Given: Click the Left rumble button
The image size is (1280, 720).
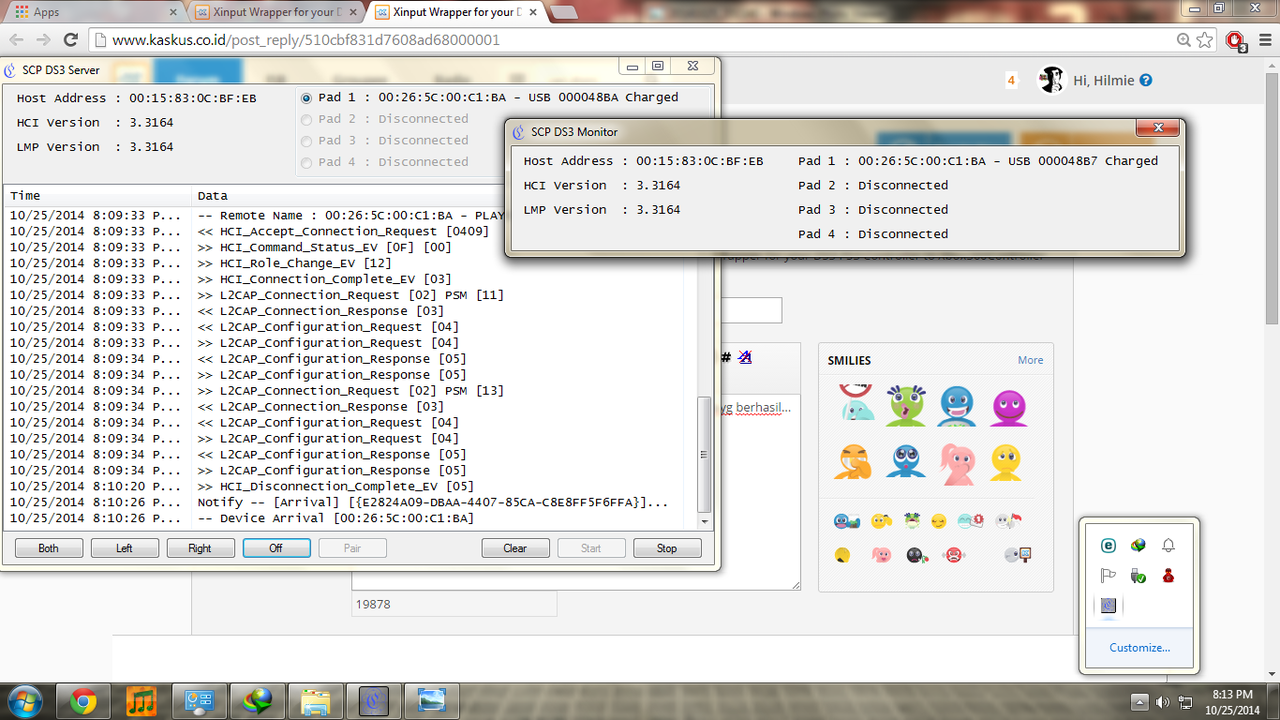Looking at the screenshot, I should point(124,548).
